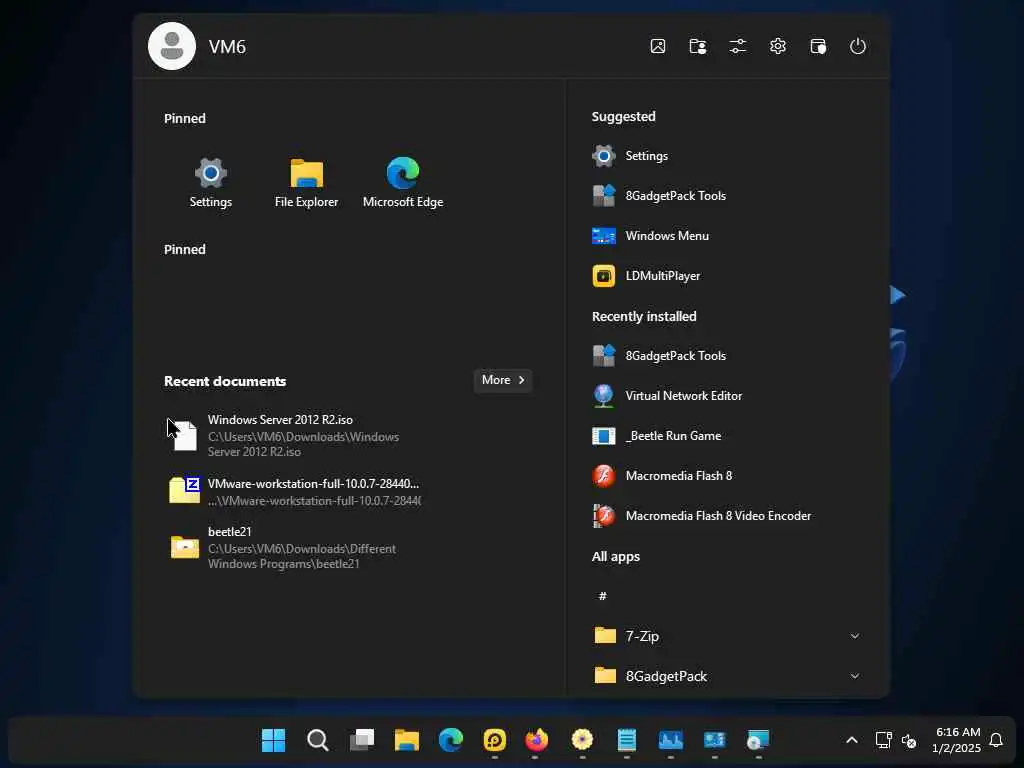The image size is (1024, 768).
Task: Open pinned File Explorer app
Action: (x=306, y=183)
